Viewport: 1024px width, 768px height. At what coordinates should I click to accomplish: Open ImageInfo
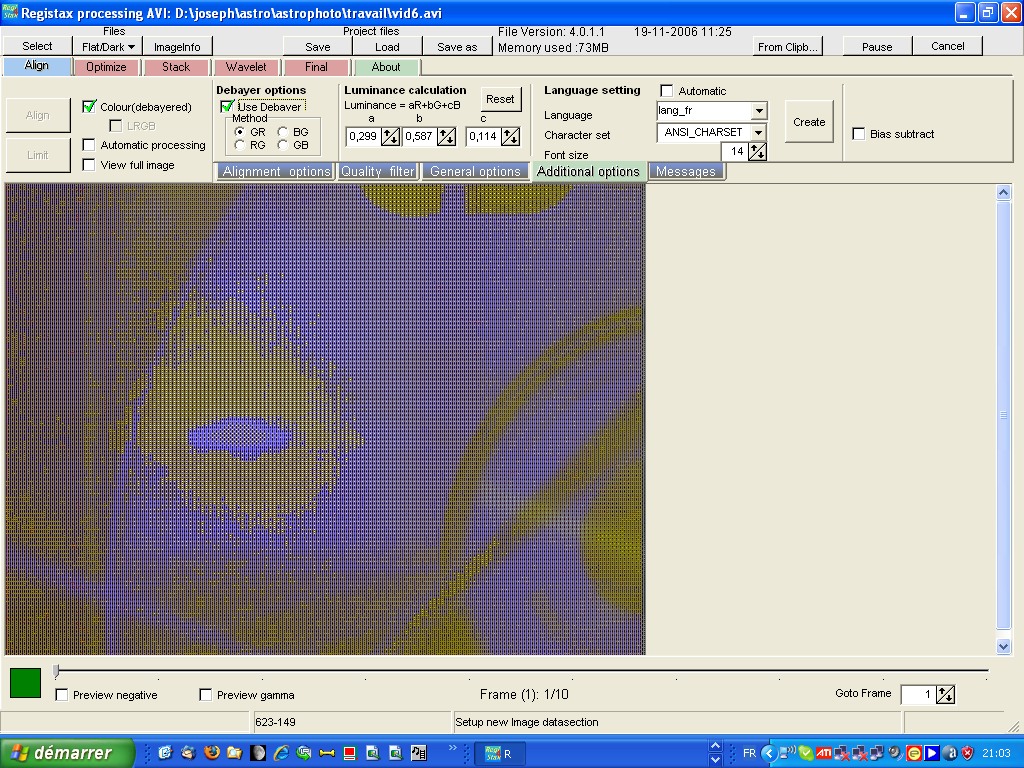(177, 46)
